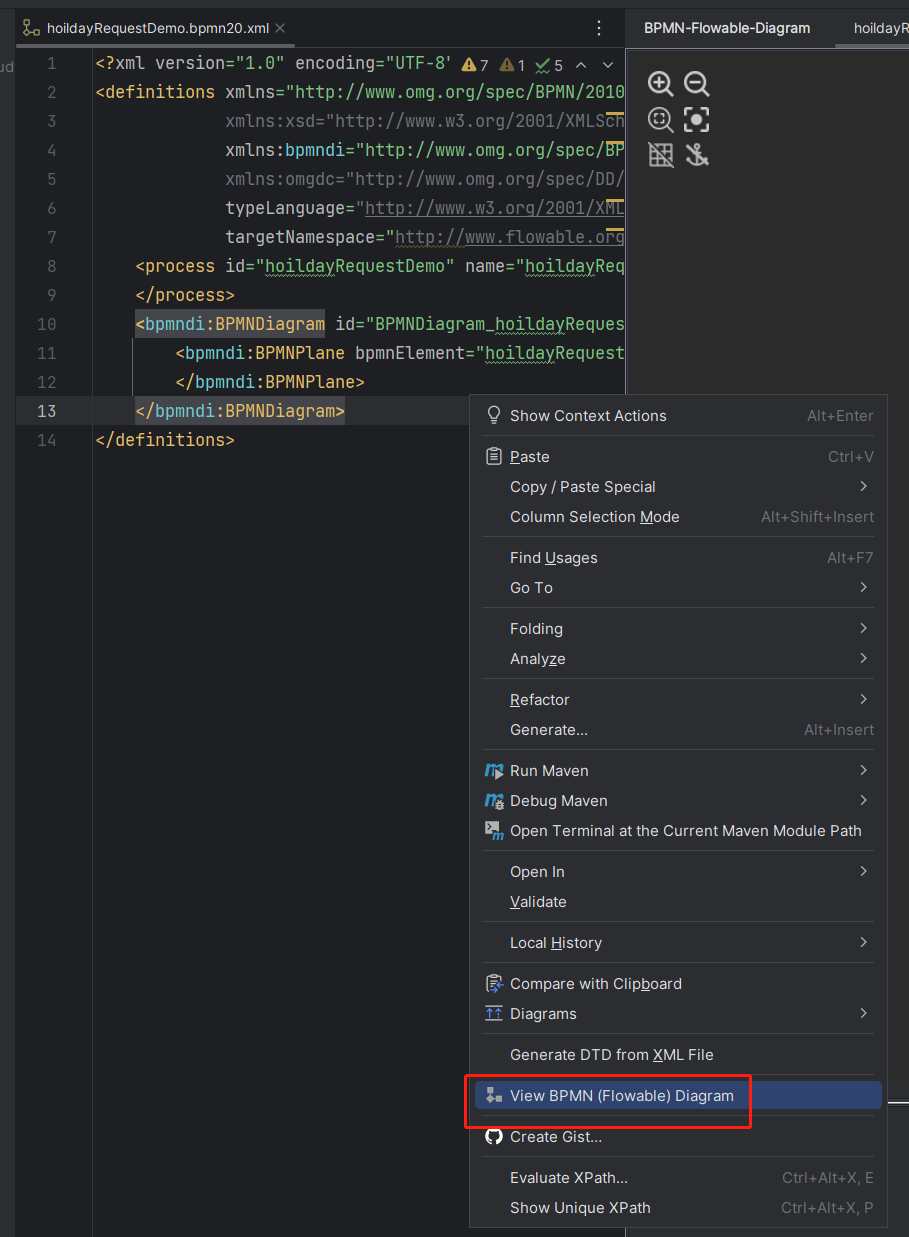This screenshot has width=909, height=1237.
Task: Toggle the diagram grid display
Action: point(660,155)
